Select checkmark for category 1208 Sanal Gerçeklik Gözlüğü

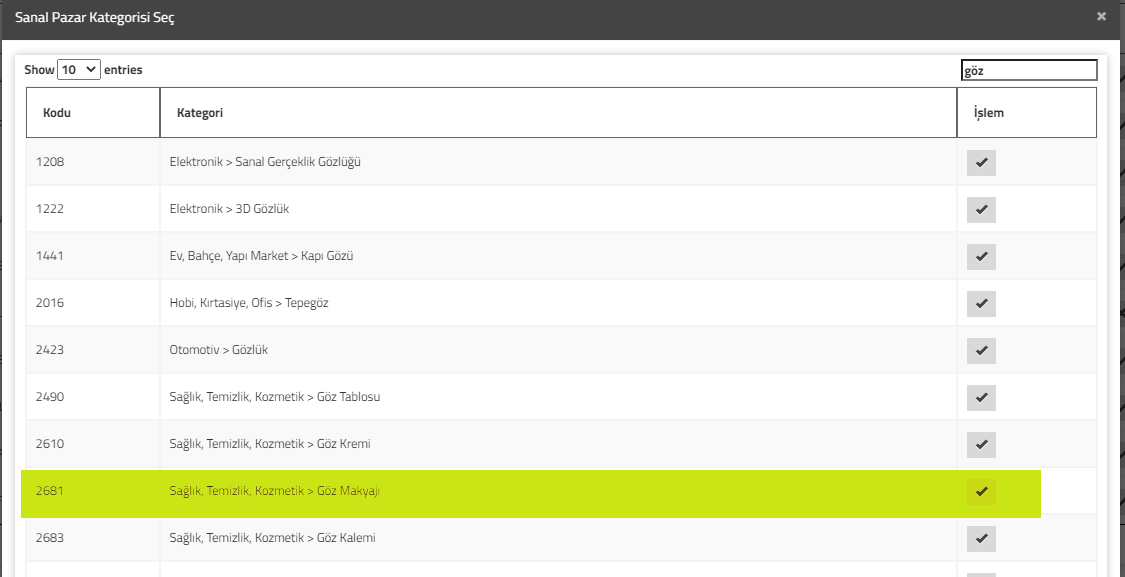981,163
